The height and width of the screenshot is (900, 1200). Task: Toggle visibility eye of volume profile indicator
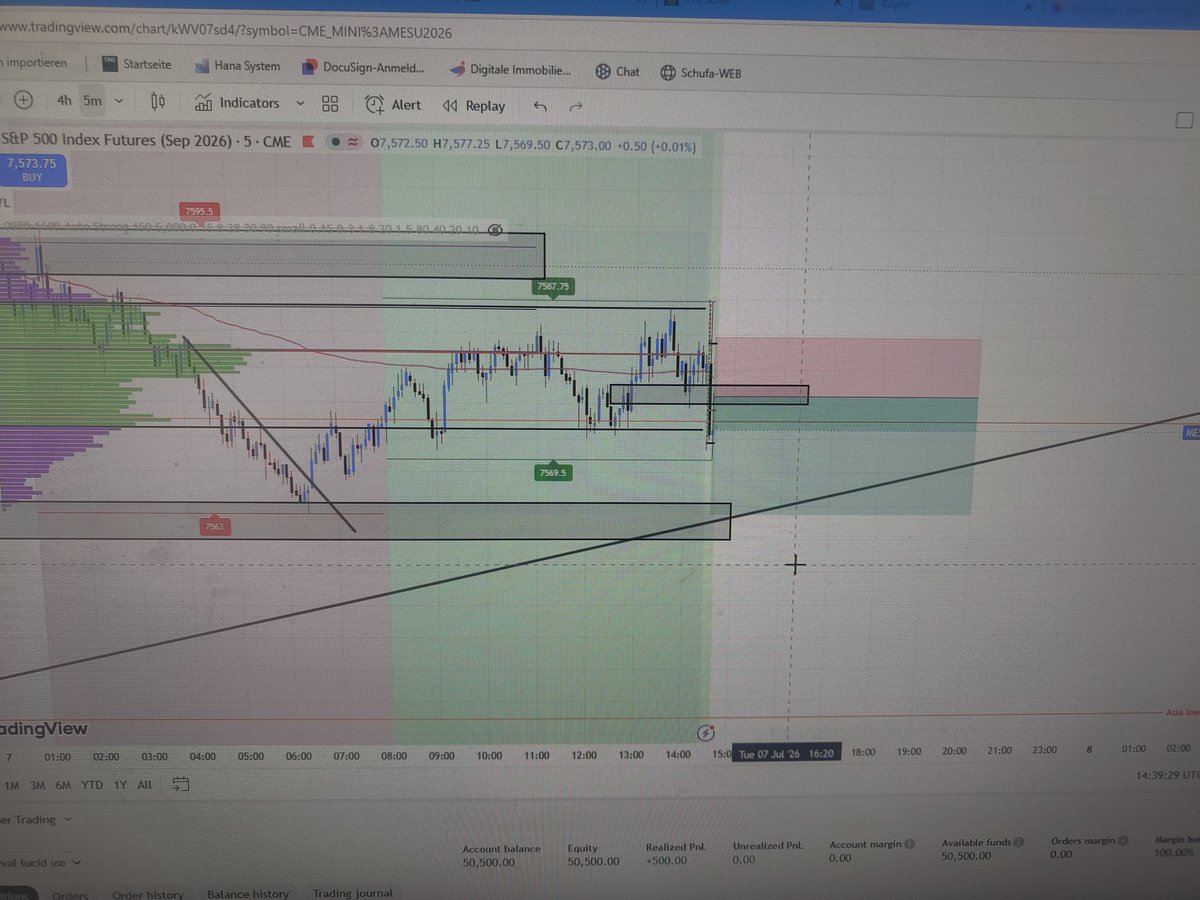(x=495, y=230)
